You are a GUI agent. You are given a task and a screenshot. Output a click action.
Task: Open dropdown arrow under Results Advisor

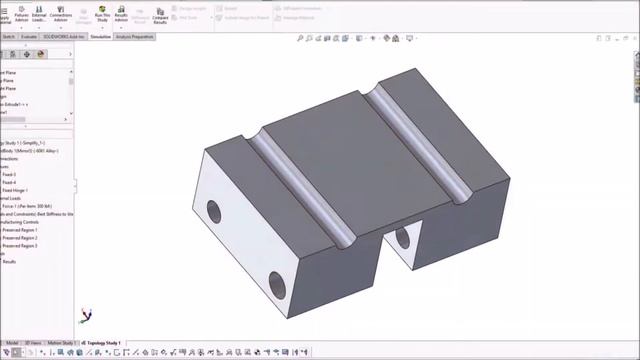pyautogui.click(x=121, y=28)
